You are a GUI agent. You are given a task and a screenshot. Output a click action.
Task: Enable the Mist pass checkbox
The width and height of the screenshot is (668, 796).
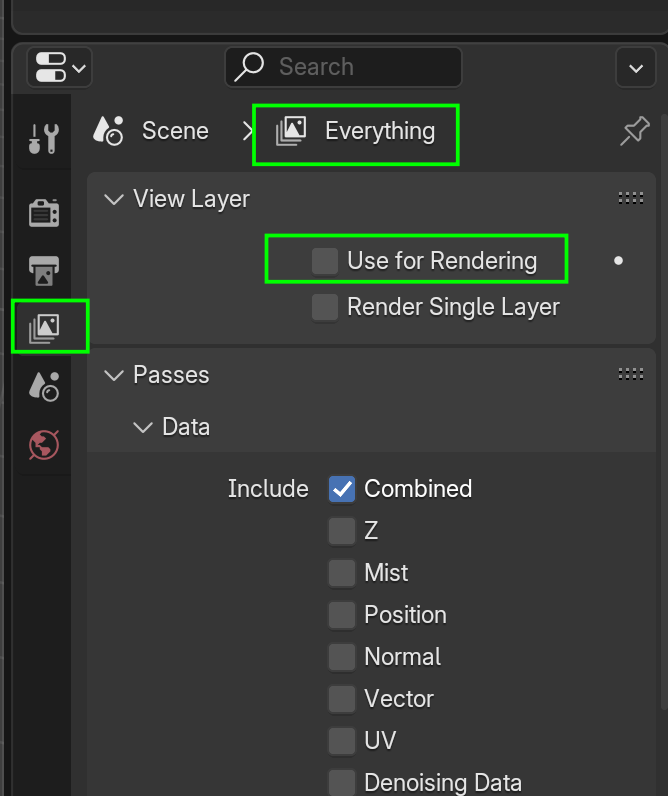pos(342,573)
